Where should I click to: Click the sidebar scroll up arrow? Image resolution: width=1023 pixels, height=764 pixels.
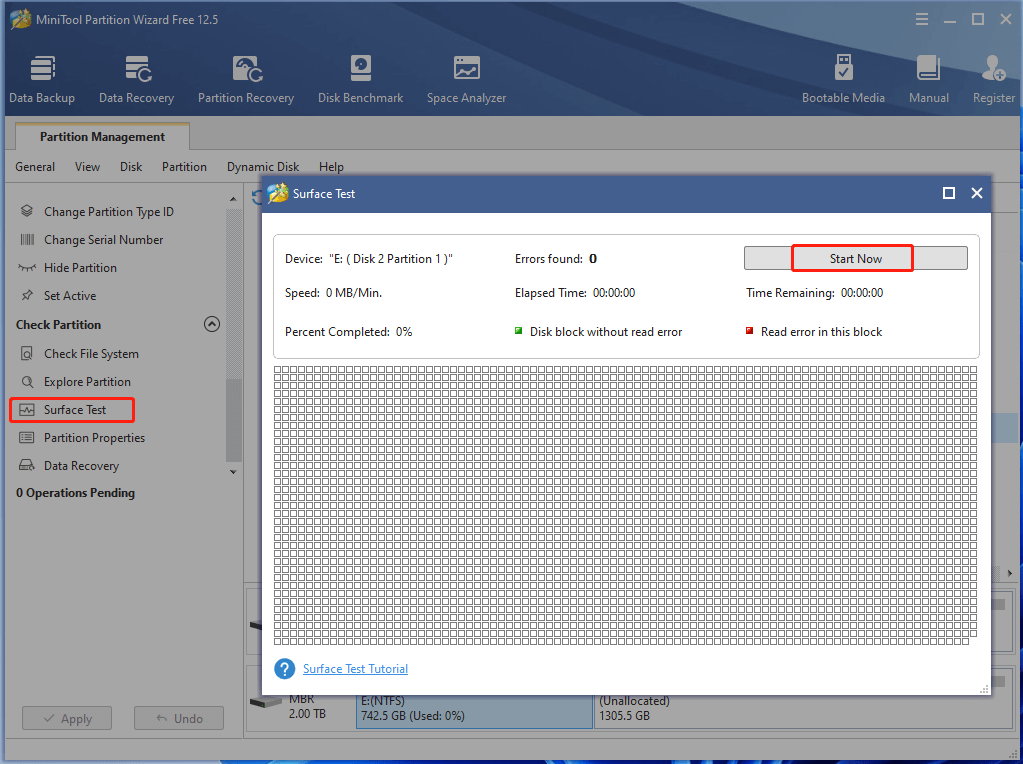233,198
